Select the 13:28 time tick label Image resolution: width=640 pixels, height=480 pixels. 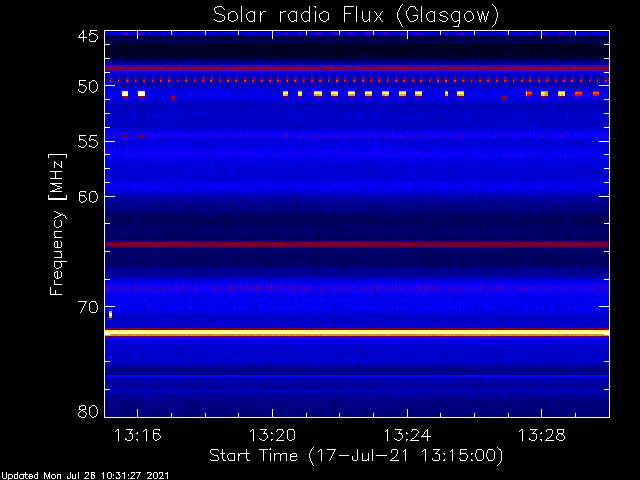point(542,435)
